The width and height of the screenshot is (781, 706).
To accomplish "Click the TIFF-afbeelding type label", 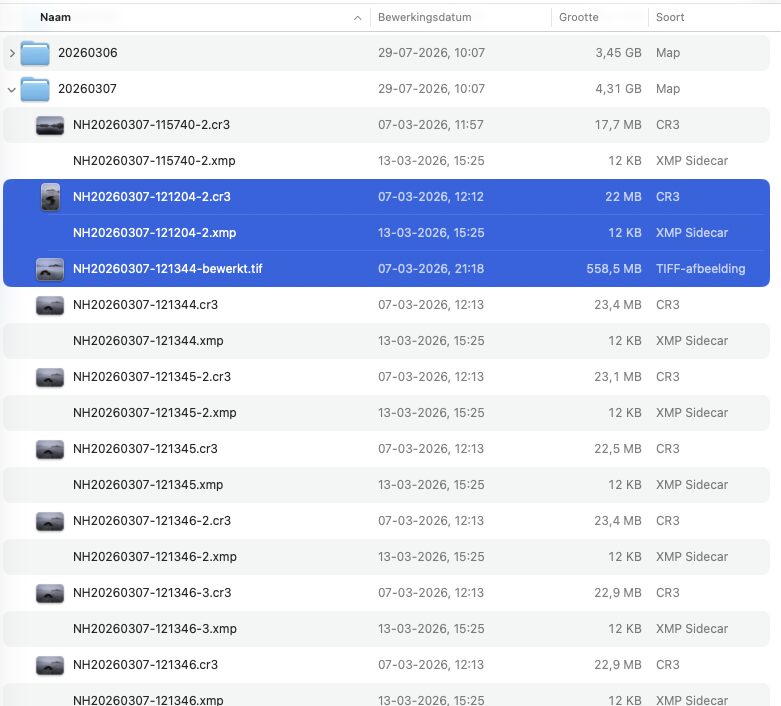I will coord(700,269).
